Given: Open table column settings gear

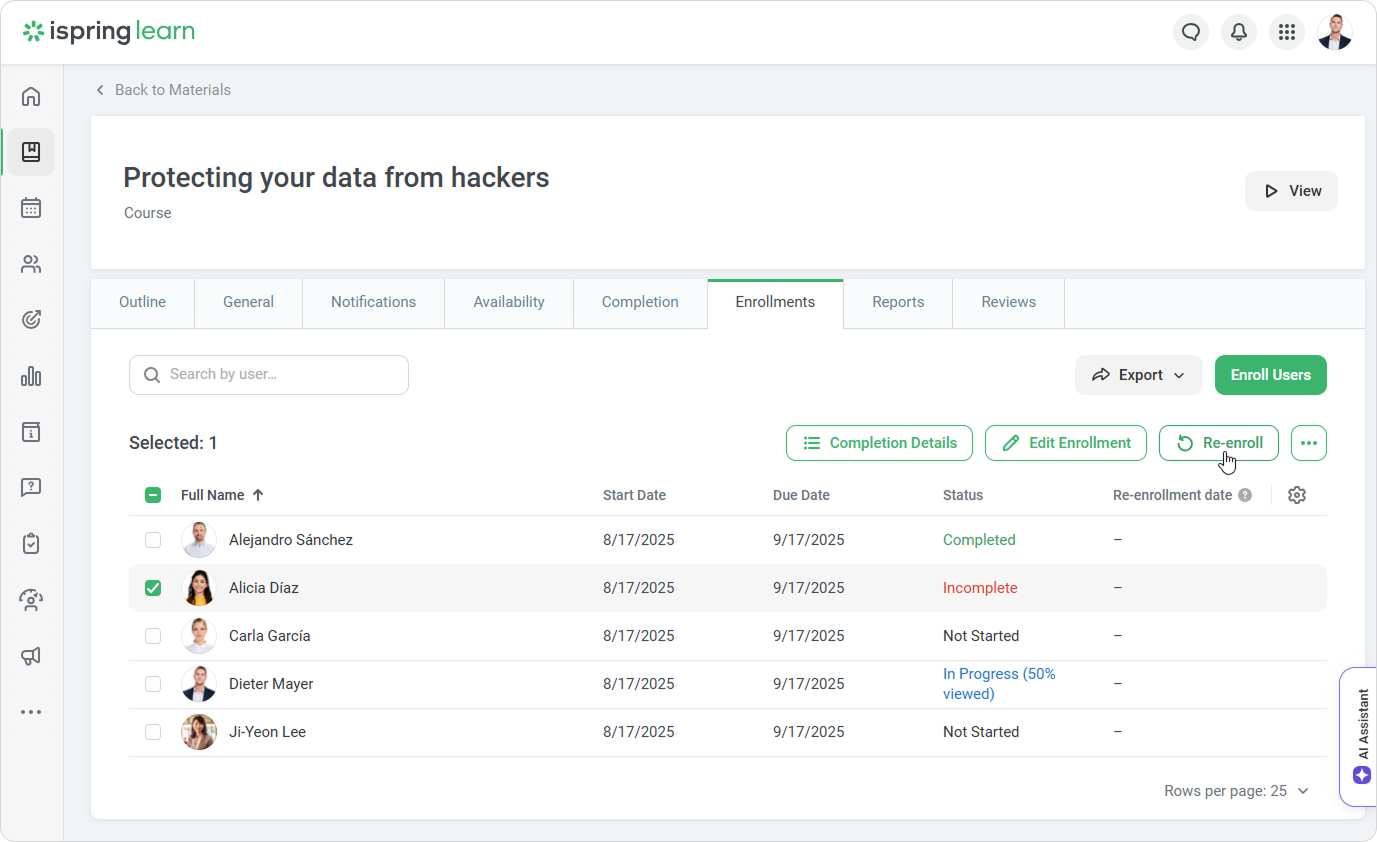Looking at the screenshot, I should [x=1297, y=495].
